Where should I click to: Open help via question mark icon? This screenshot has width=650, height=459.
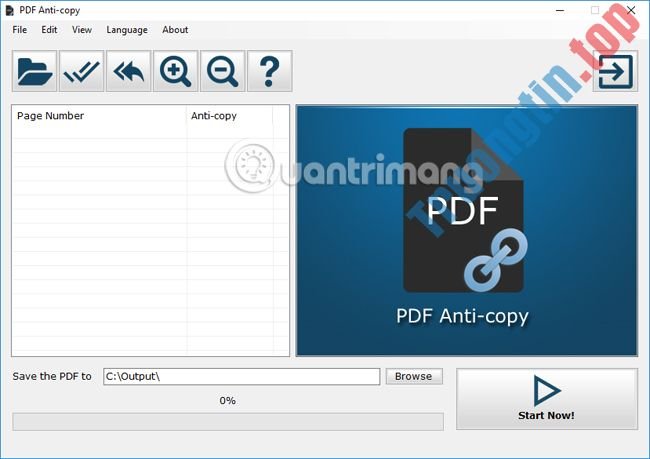[x=270, y=71]
